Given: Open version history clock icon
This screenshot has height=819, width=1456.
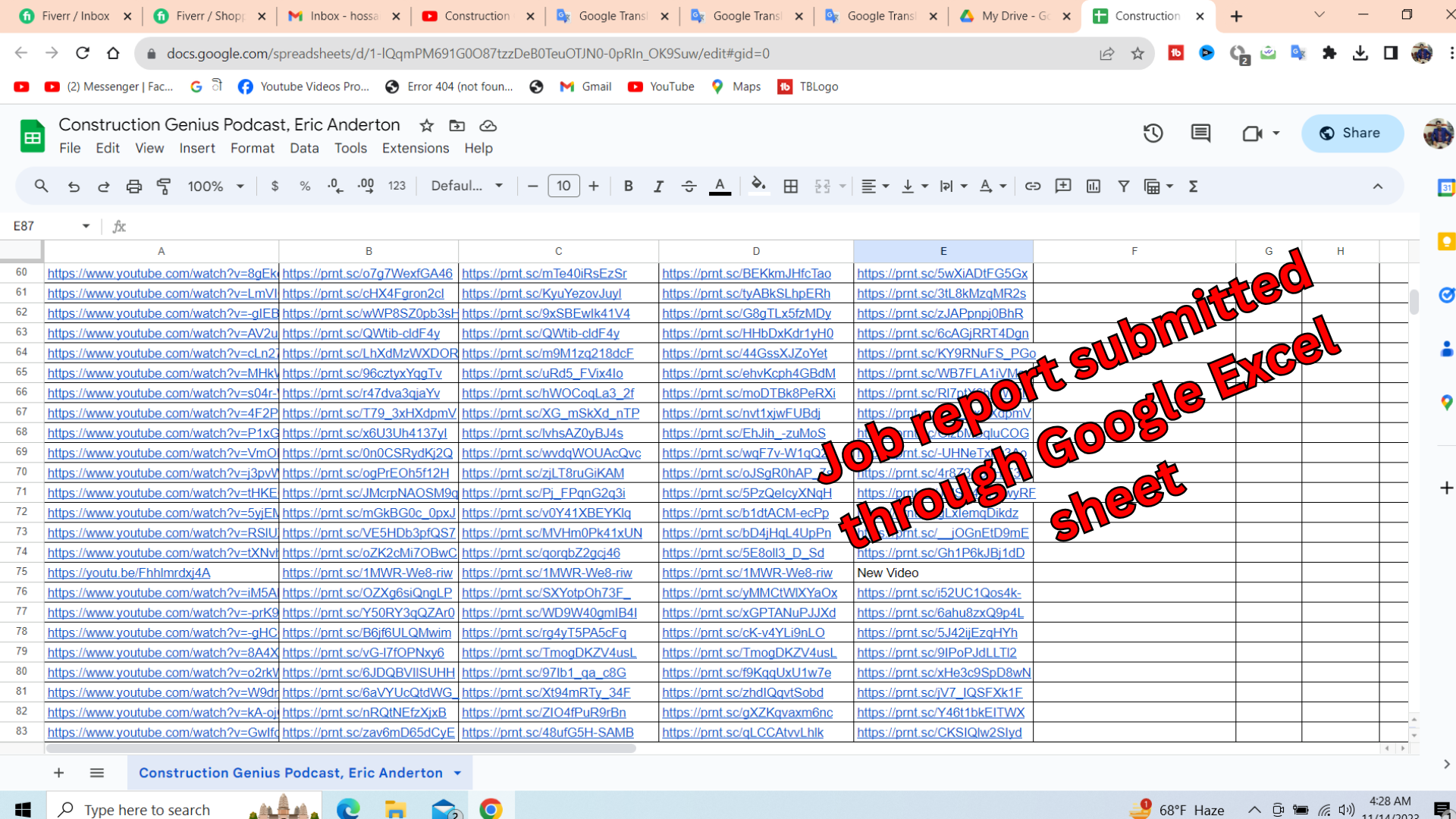Looking at the screenshot, I should pyautogui.click(x=1153, y=133).
